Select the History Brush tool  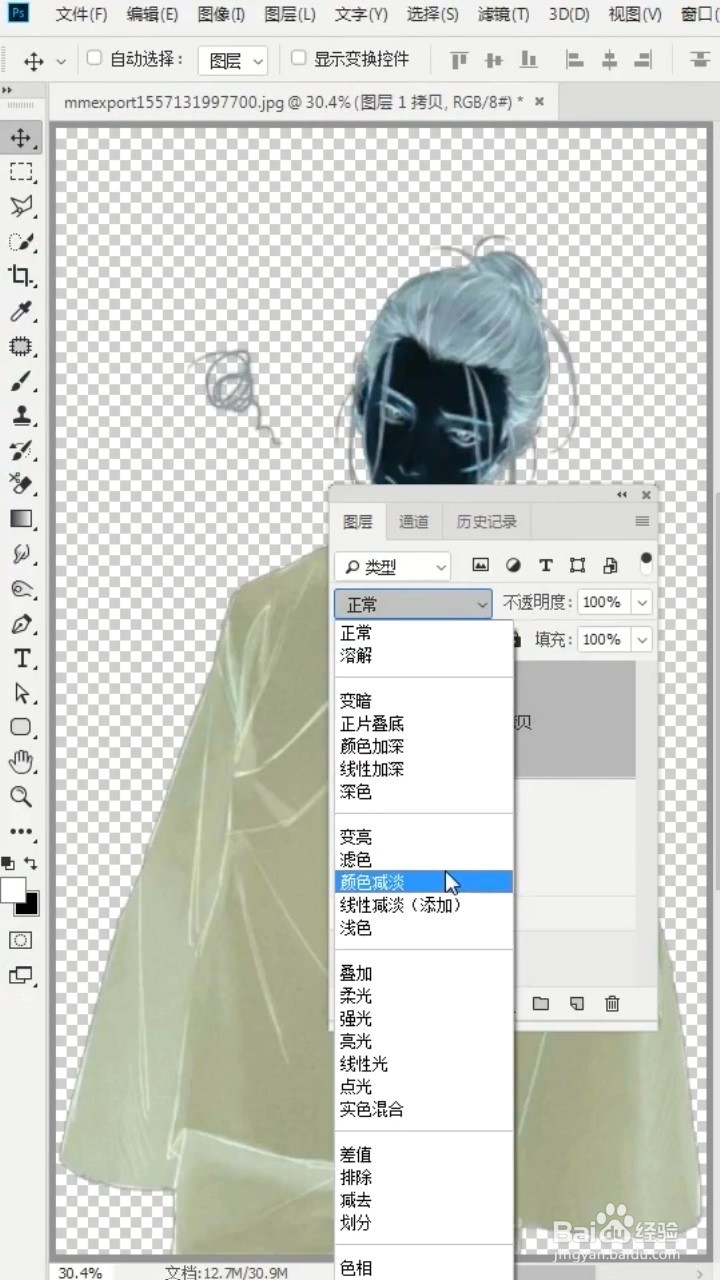pos(21,450)
